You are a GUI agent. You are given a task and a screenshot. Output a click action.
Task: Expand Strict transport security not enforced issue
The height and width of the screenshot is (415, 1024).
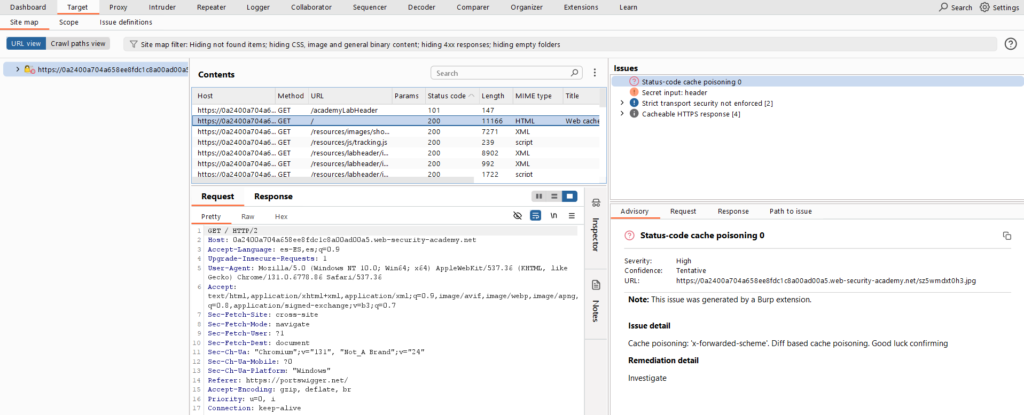[622, 103]
